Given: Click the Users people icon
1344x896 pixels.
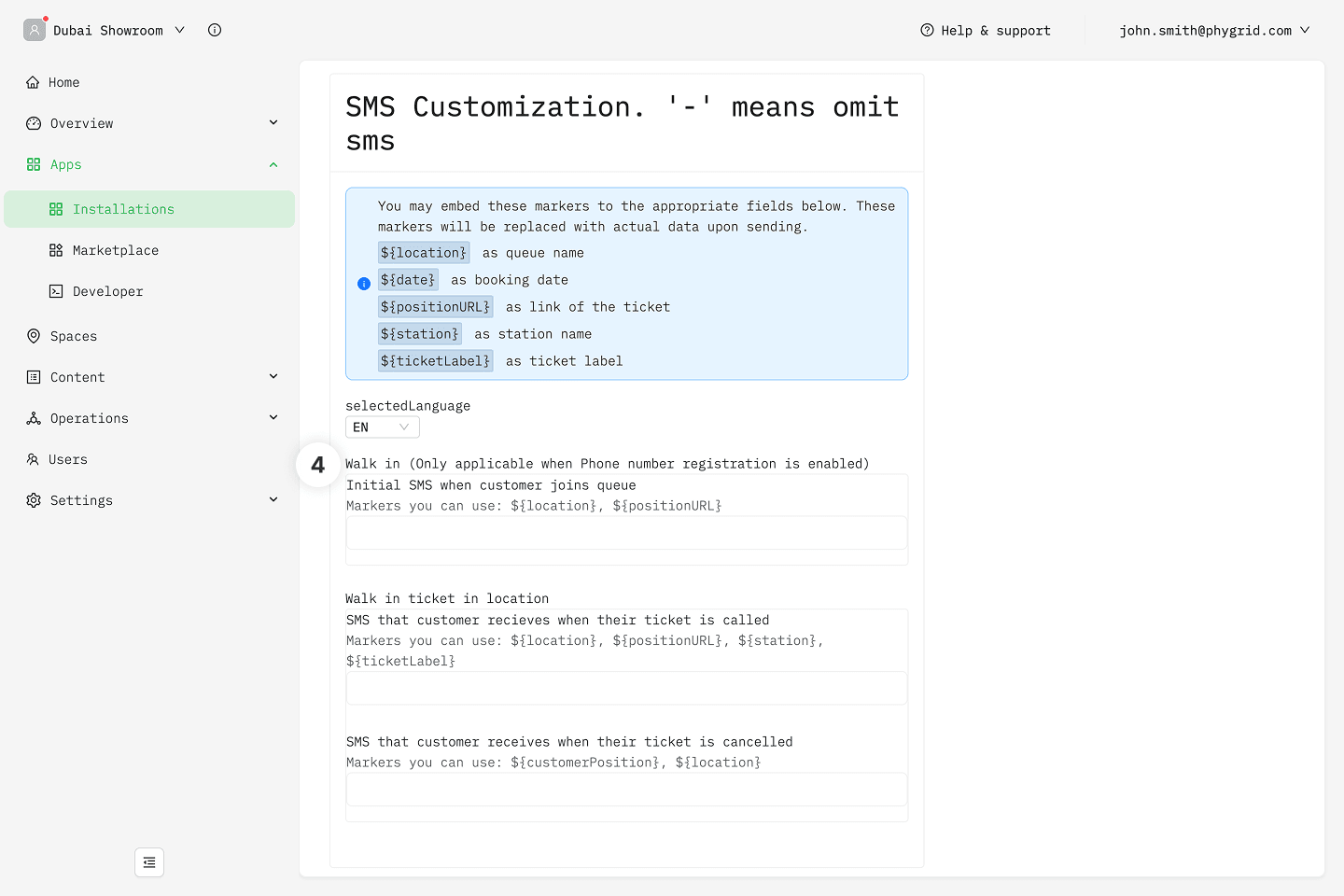Looking at the screenshot, I should 34,459.
